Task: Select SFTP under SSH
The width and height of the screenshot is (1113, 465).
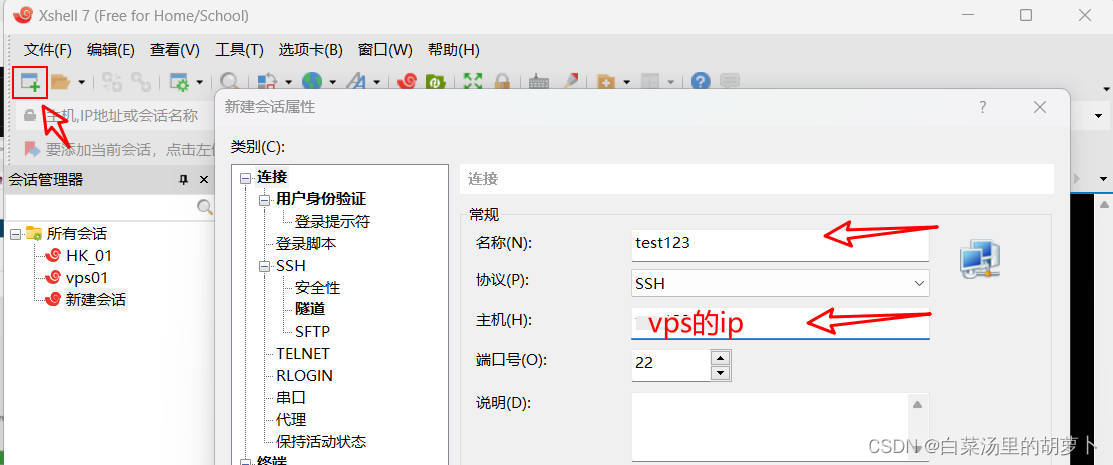Action: 312,332
